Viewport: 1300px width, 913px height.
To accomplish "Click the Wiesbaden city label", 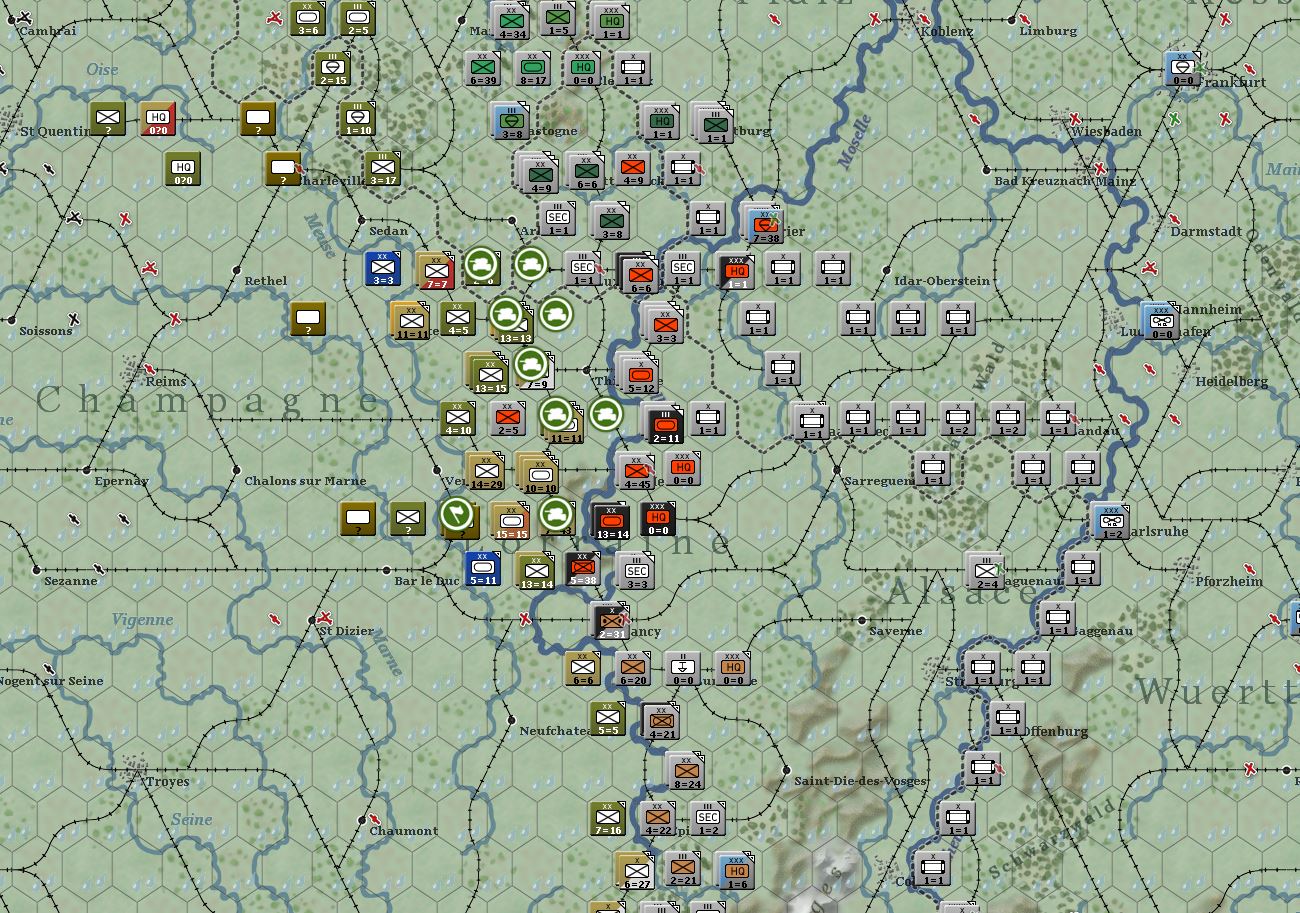I will click(1106, 131).
